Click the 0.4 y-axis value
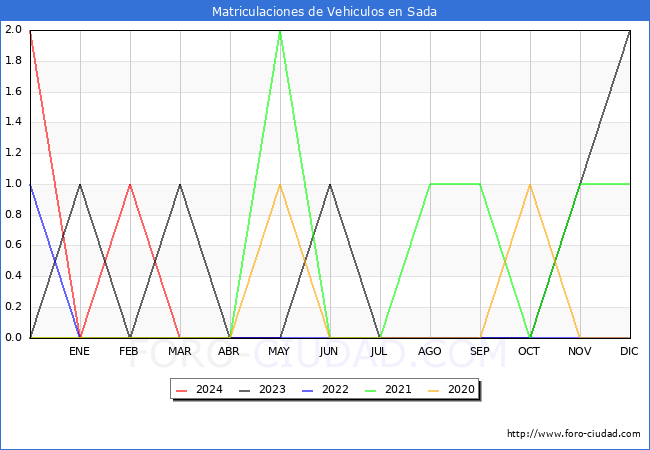 coord(13,276)
